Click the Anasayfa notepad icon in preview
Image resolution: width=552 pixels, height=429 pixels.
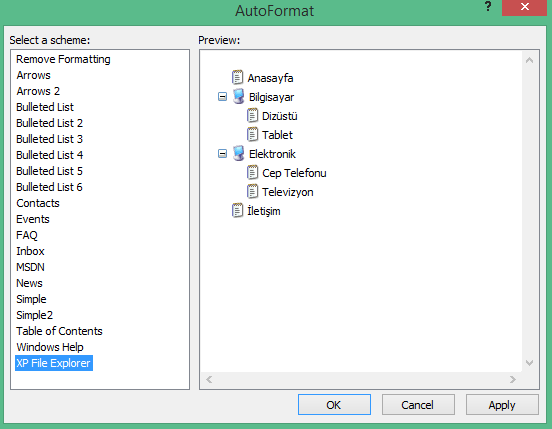[237, 77]
